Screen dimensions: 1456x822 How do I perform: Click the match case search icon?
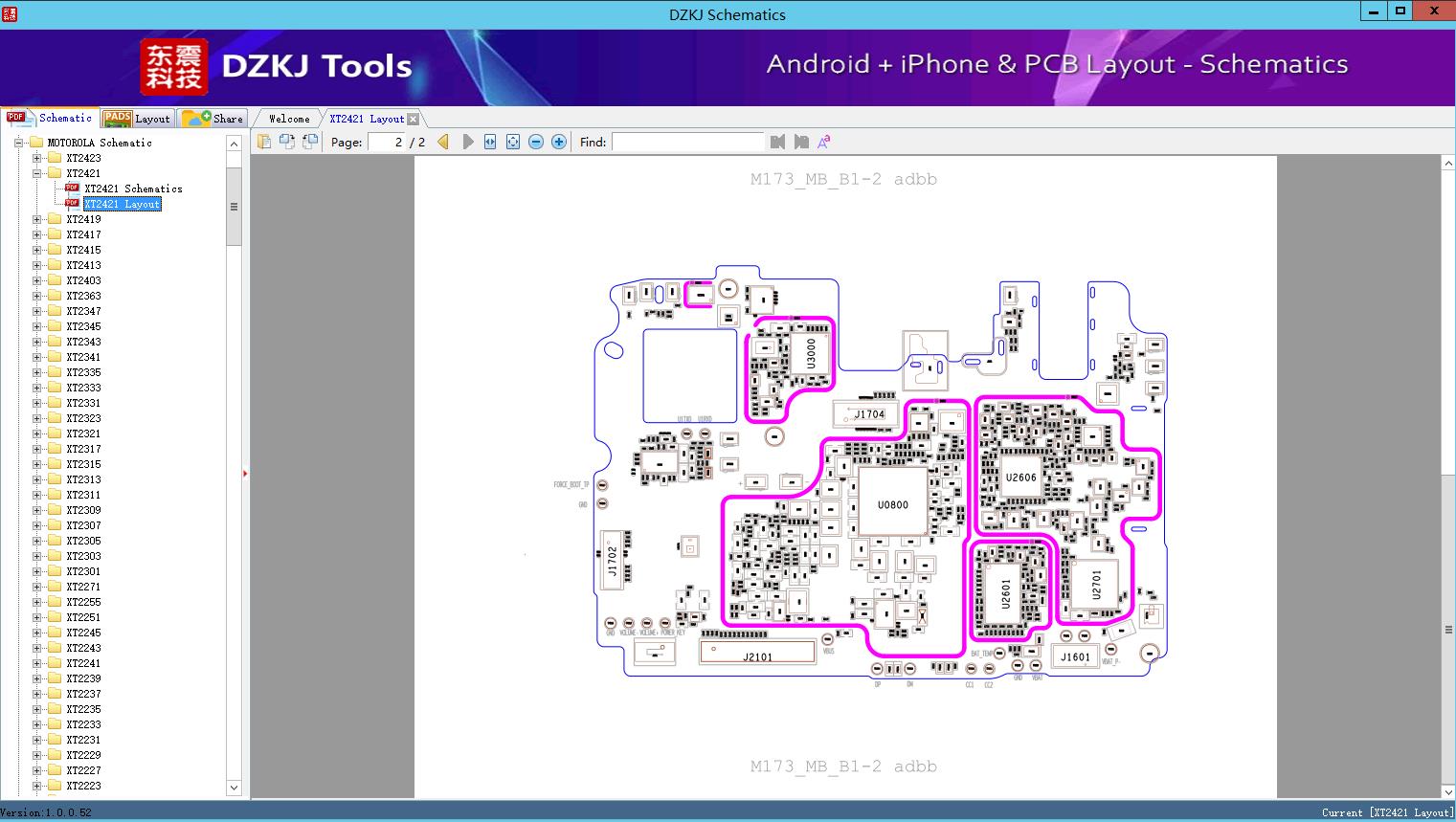coord(824,142)
